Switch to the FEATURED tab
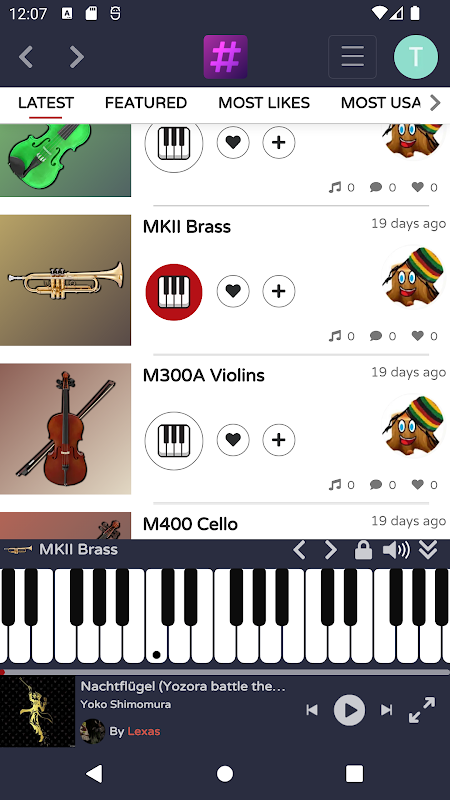 pos(146,103)
